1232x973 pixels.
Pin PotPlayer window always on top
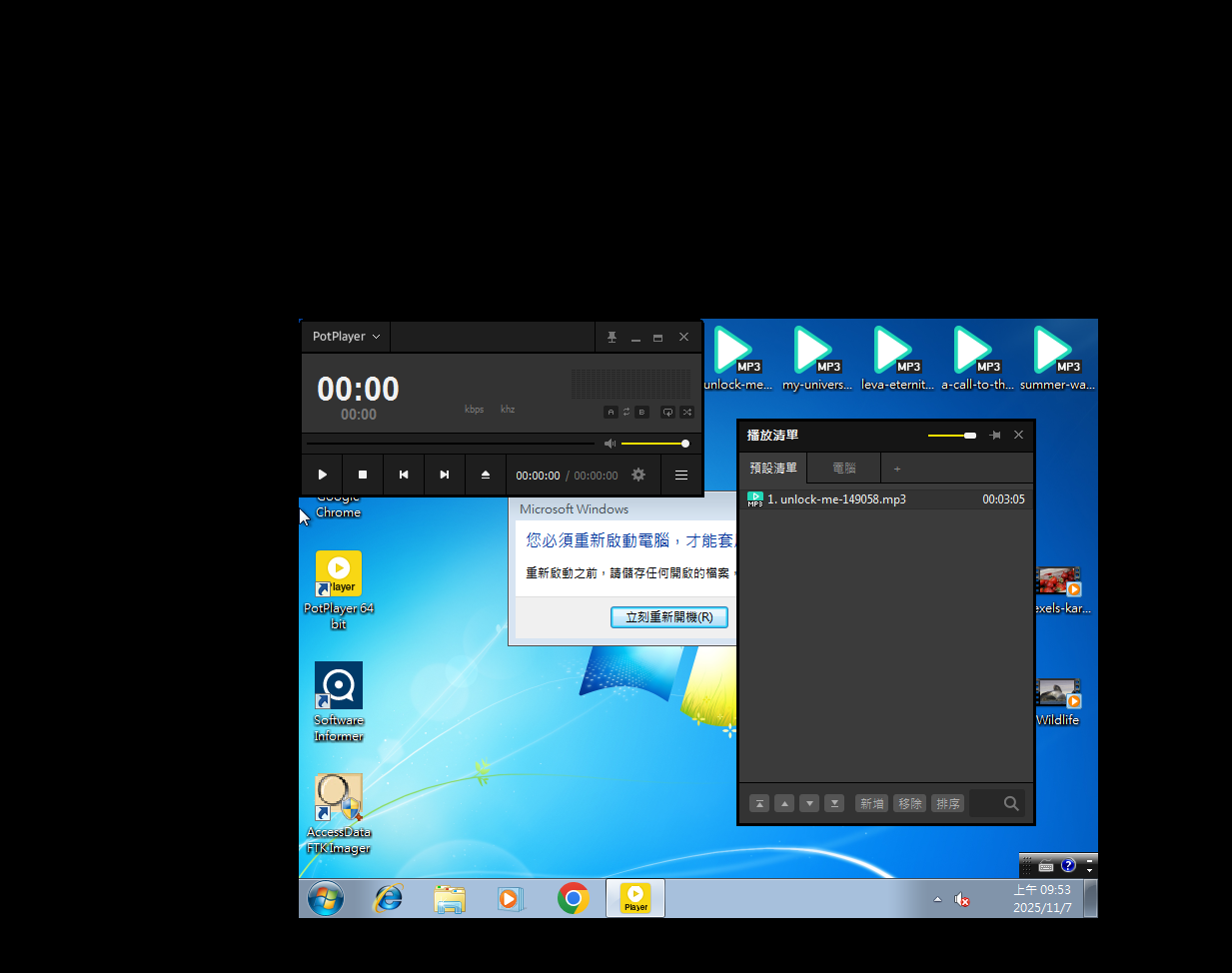pyautogui.click(x=612, y=338)
